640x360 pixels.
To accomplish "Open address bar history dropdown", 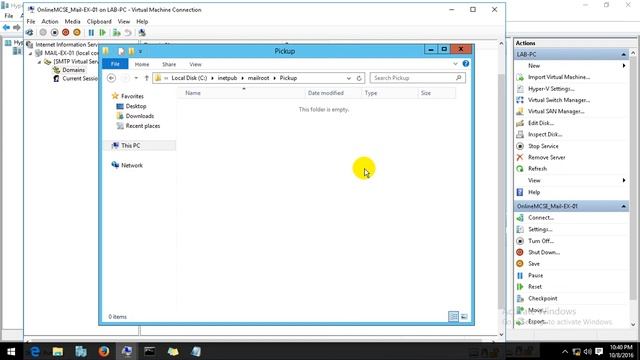I will point(349,78).
